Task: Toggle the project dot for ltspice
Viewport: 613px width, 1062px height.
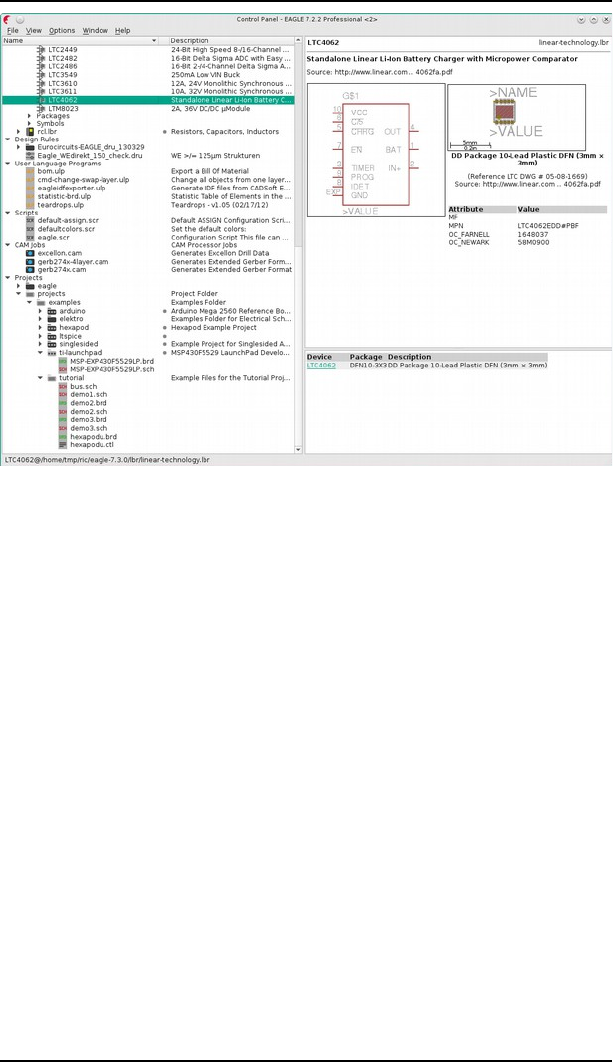Action: click(x=165, y=336)
